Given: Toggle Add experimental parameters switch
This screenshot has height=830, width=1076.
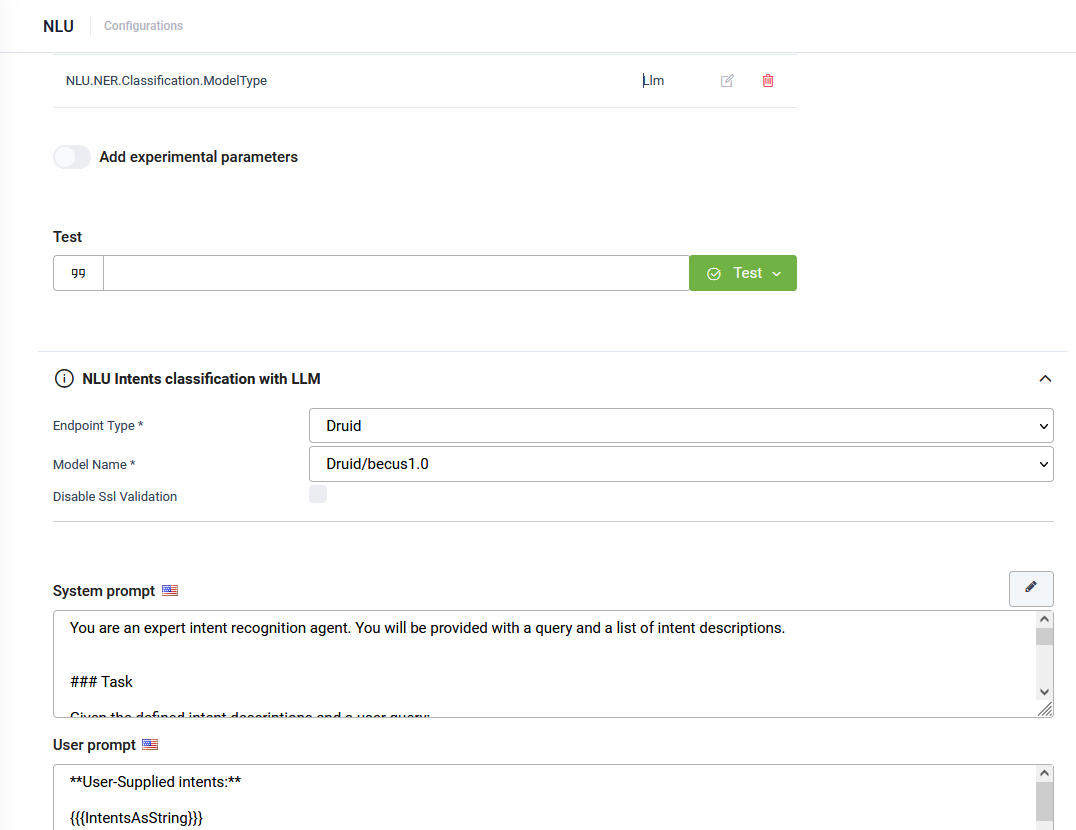Looking at the screenshot, I should coord(72,157).
